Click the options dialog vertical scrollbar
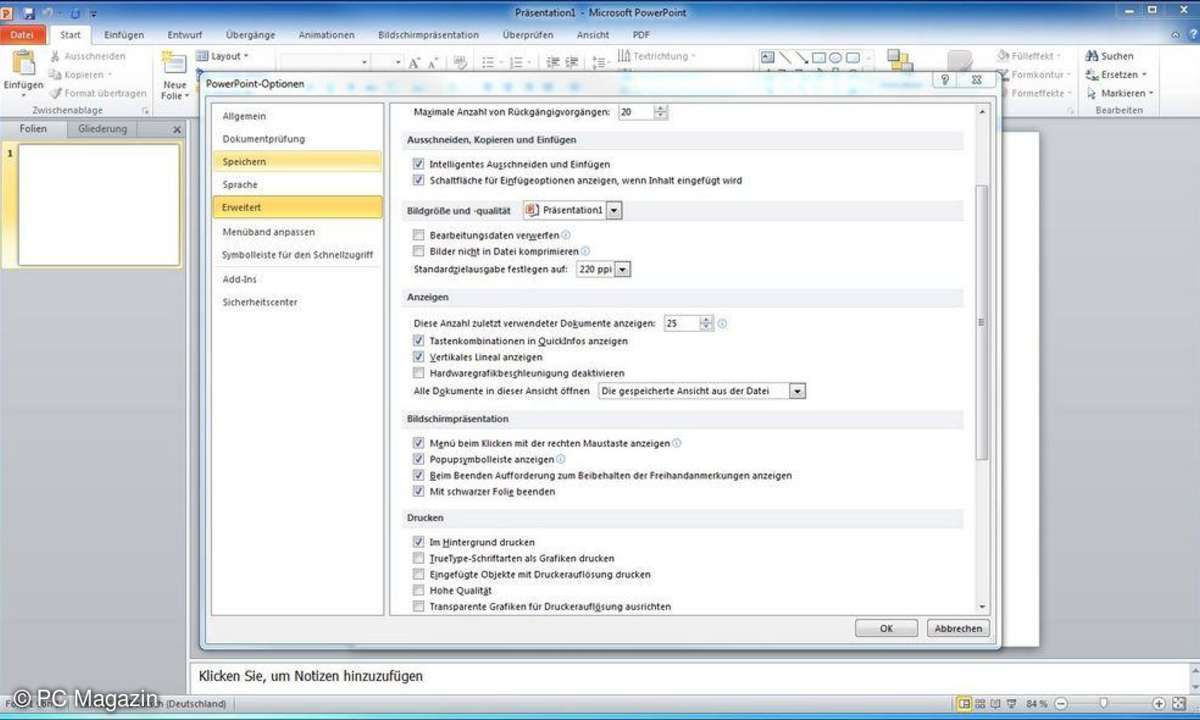Screen dimensions: 1200x720 coord(982,321)
